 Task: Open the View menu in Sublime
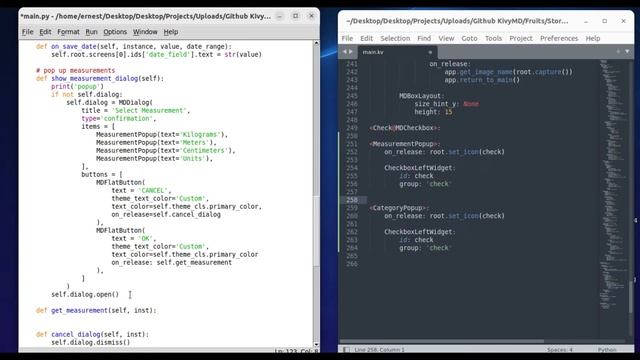click(x=446, y=38)
